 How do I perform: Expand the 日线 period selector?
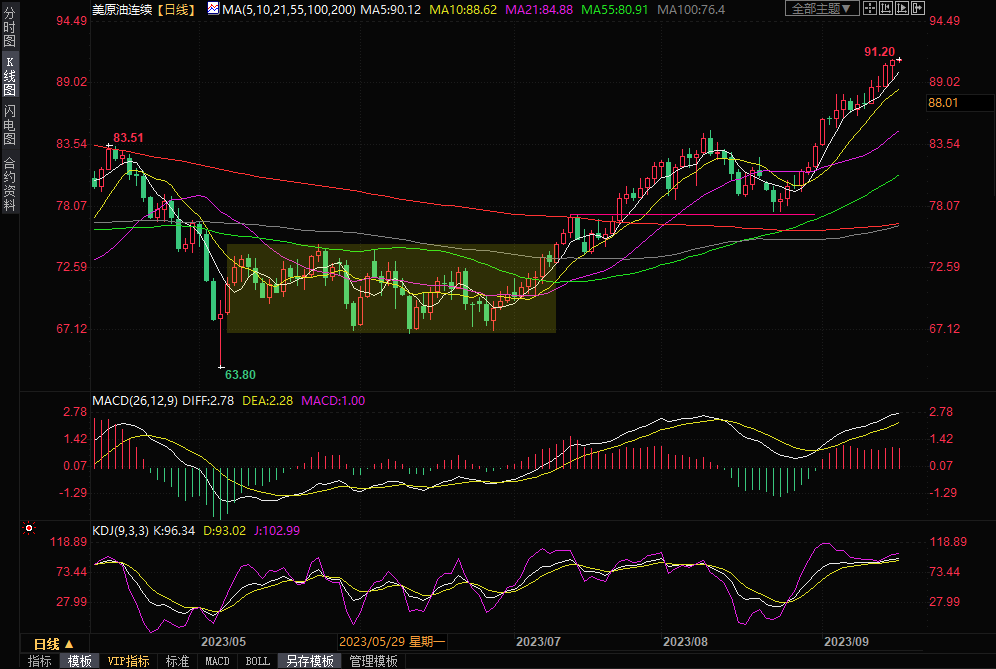[x=54, y=643]
